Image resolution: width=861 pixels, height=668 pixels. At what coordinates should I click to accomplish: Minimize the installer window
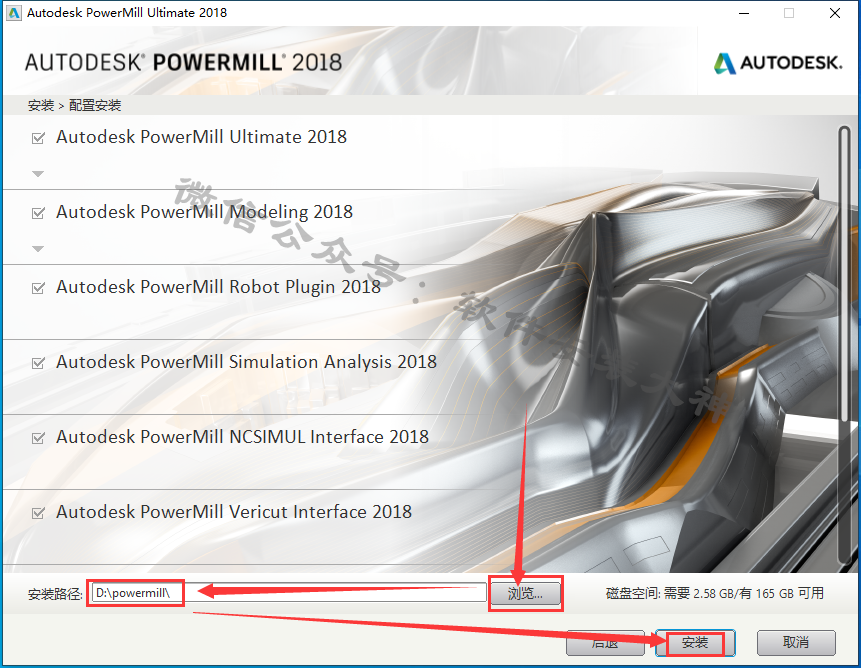click(744, 13)
